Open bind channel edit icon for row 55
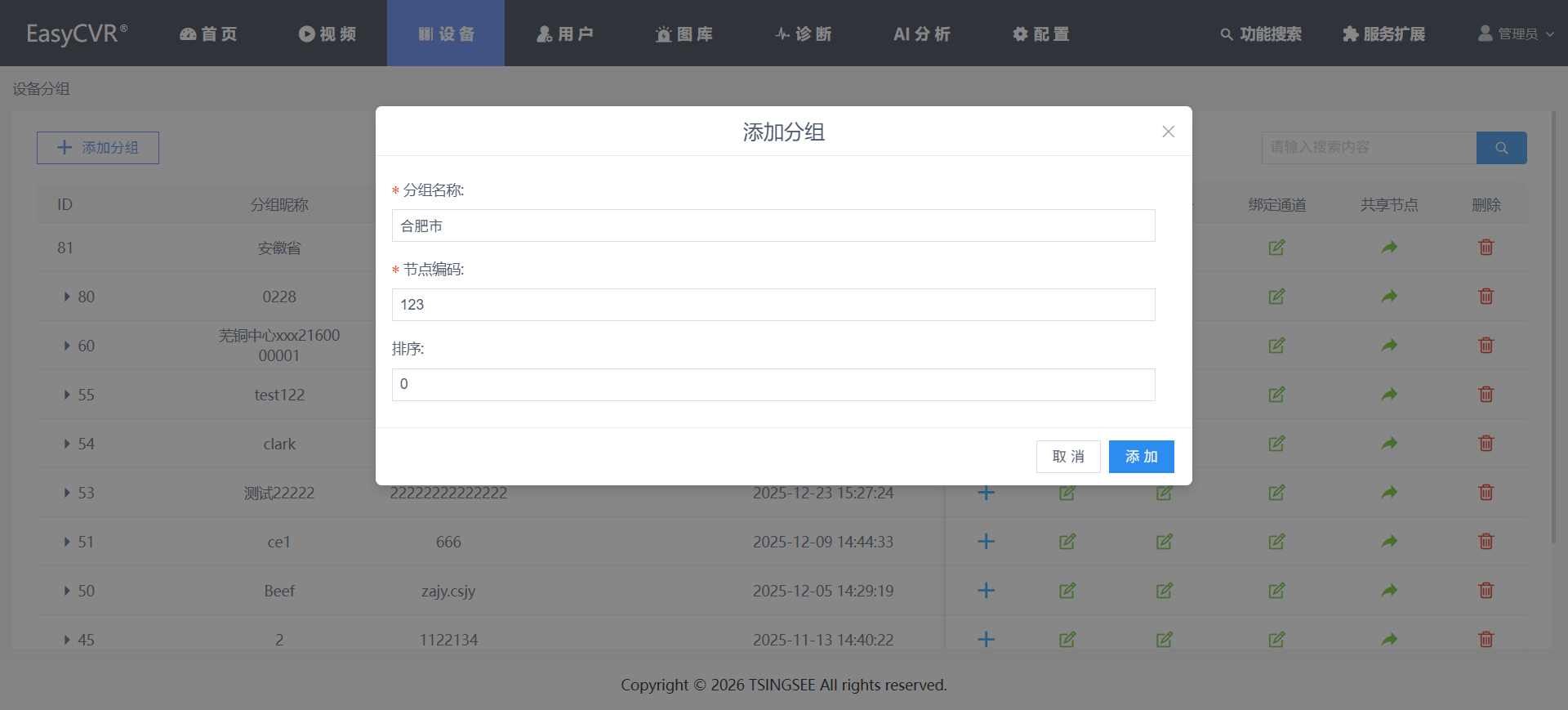 (1276, 395)
